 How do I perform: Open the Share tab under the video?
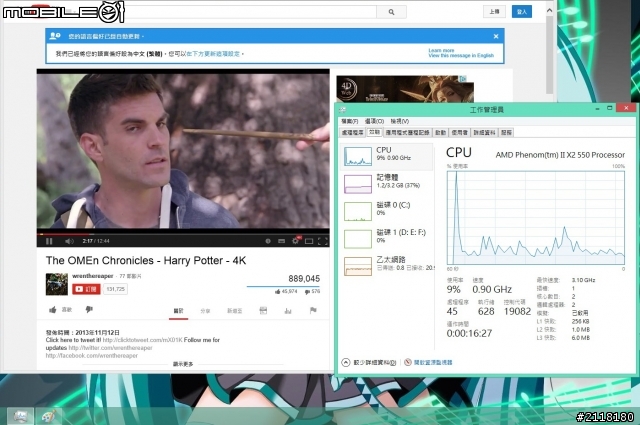(205, 311)
